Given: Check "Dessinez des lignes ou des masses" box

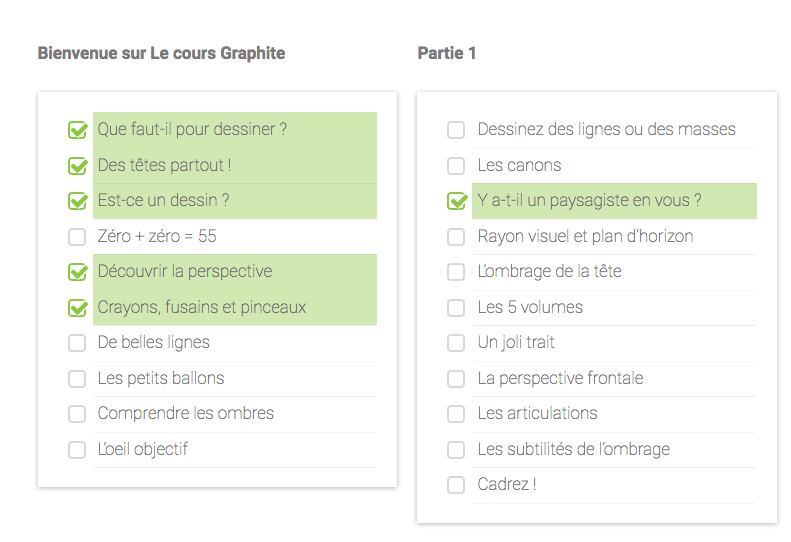Looking at the screenshot, I should coord(456,130).
